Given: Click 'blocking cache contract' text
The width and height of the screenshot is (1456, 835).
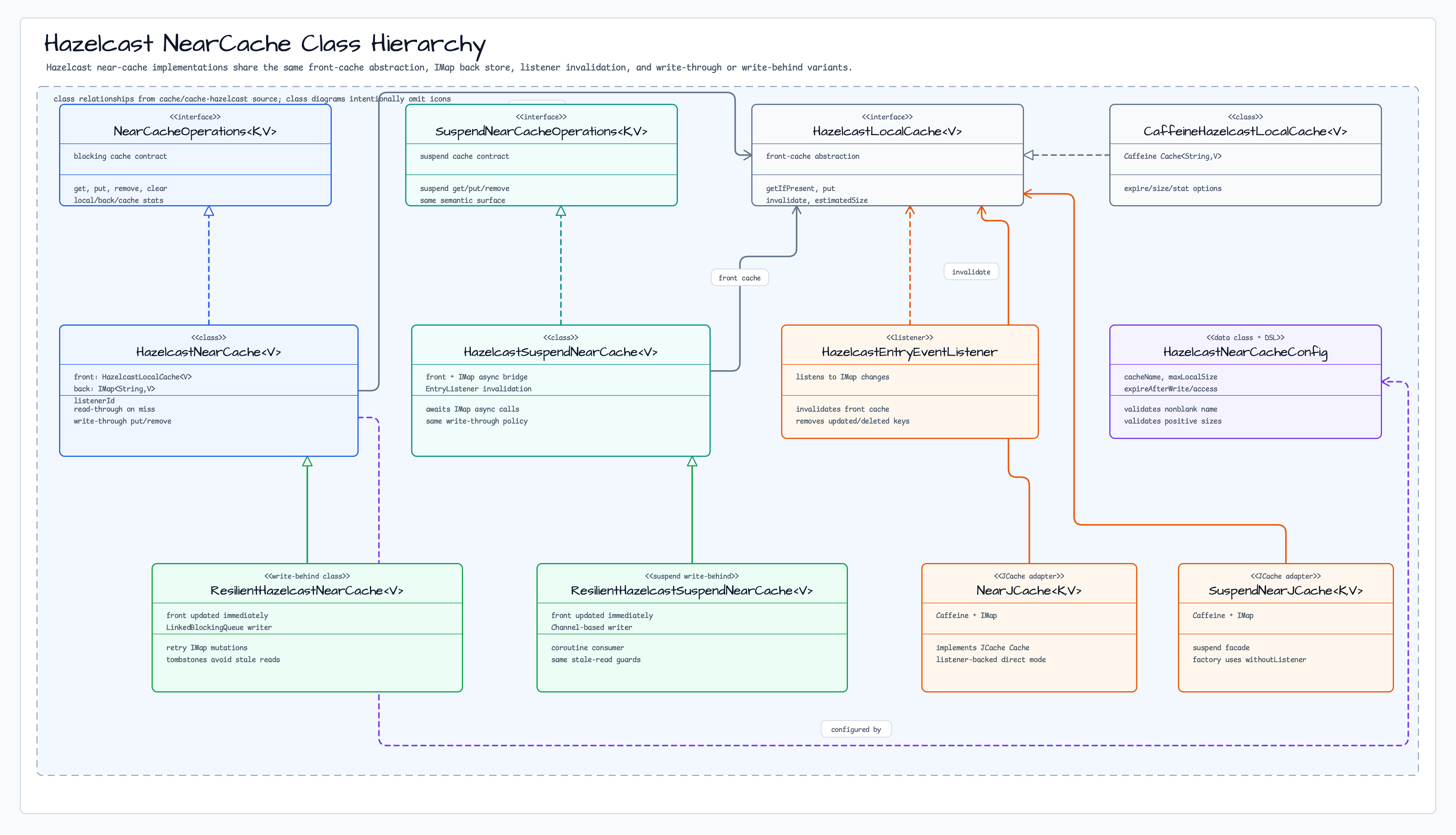Looking at the screenshot, I should (120, 156).
